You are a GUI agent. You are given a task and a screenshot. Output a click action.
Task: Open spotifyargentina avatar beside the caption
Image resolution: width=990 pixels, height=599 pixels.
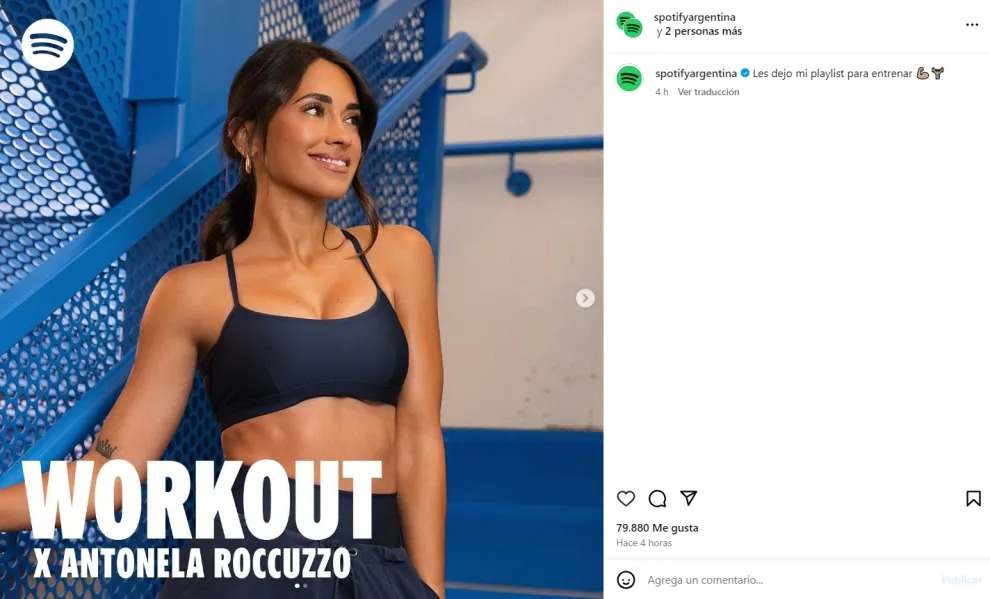click(x=629, y=79)
